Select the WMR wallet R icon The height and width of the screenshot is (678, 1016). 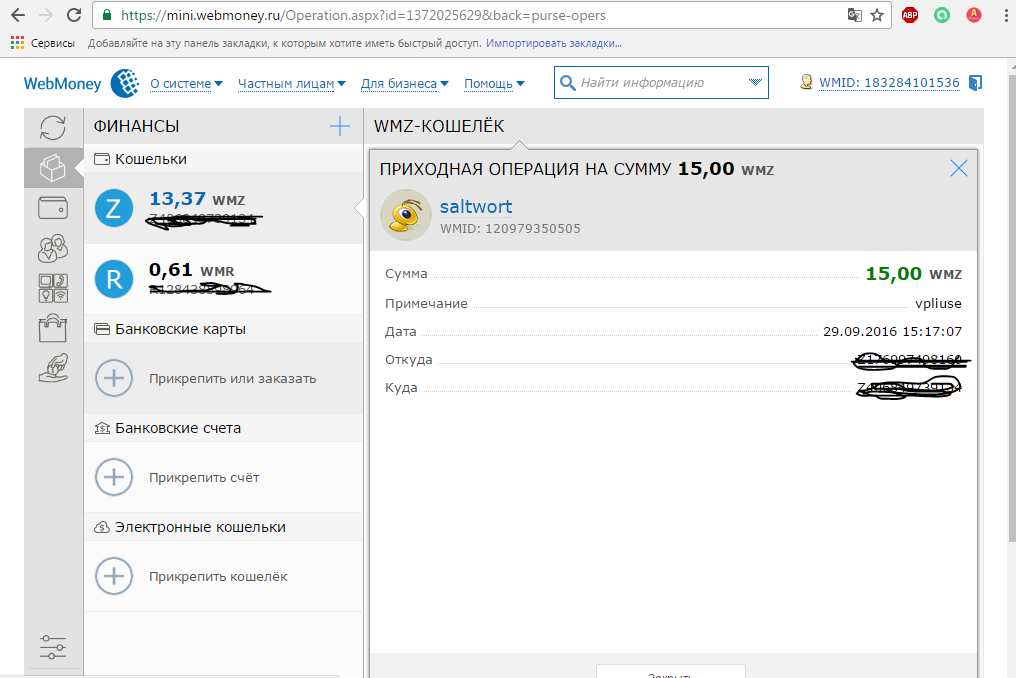point(113,279)
